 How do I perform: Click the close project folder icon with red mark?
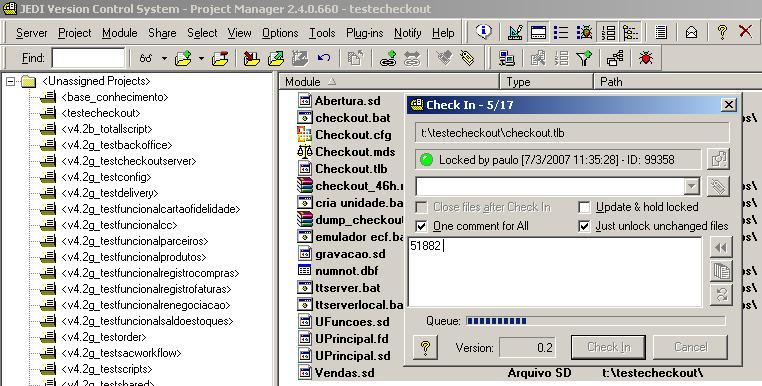220,58
